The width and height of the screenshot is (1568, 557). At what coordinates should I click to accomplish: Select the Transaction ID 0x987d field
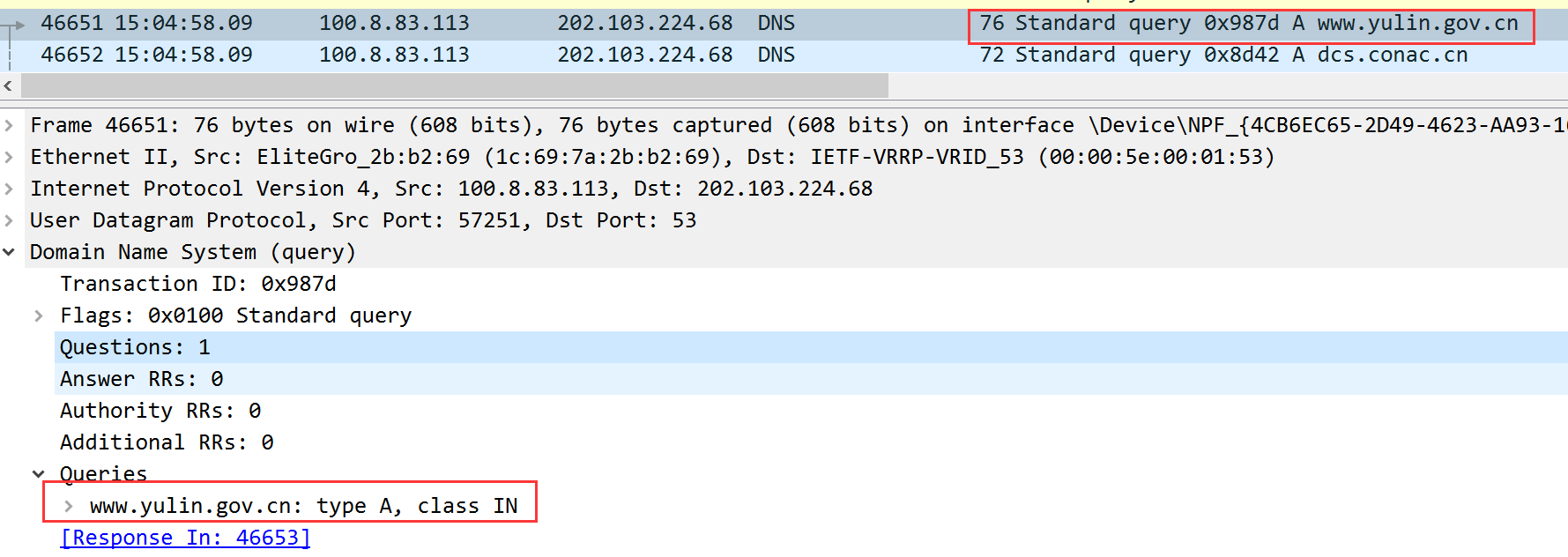197,284
